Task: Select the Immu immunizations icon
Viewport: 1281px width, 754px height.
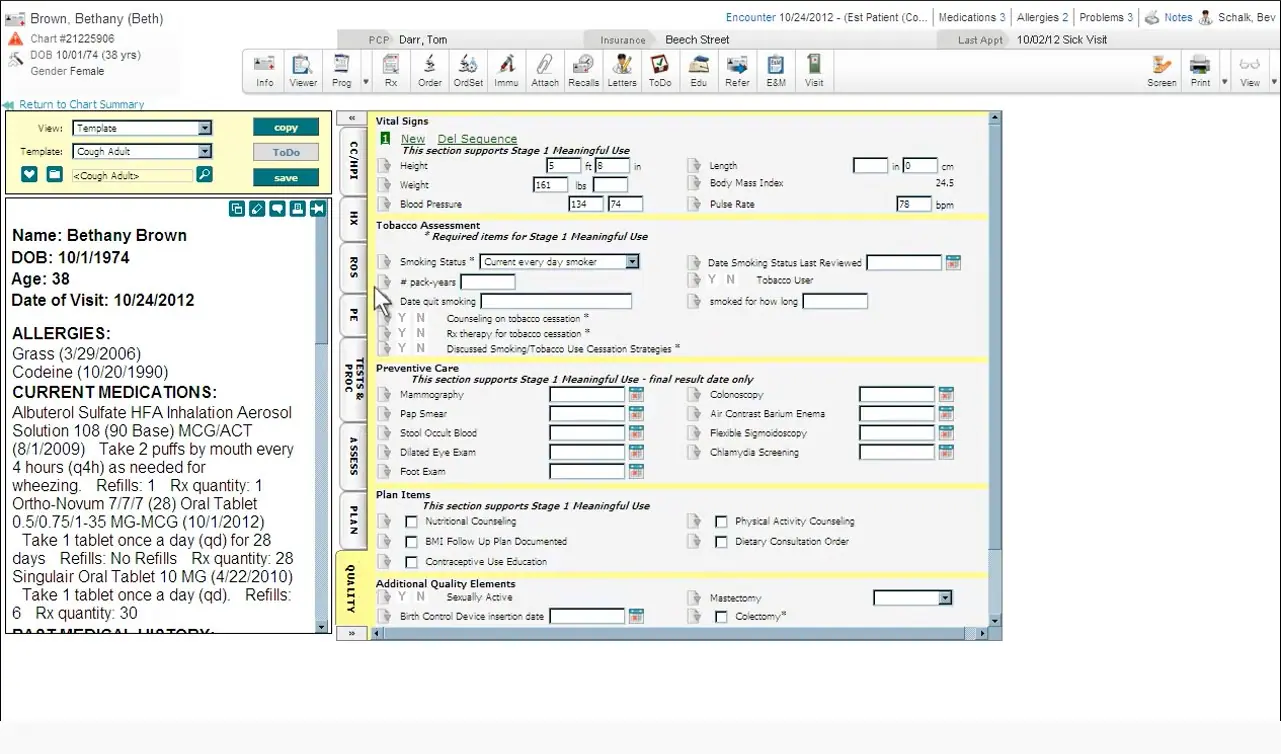Action: pyautogui.click(x=506, y=68)
